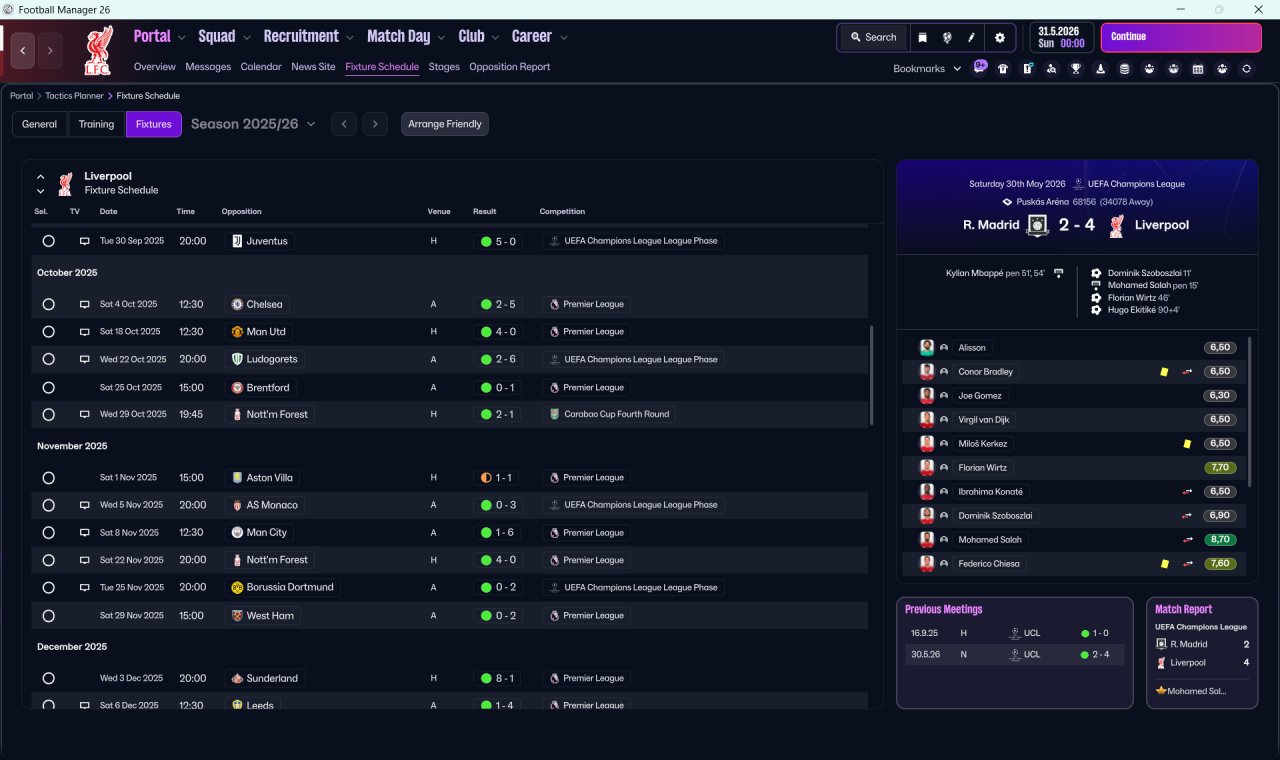This screenshot has width=1280, height=760.
Task: Open the settings gear icon
Action: 1000,37
